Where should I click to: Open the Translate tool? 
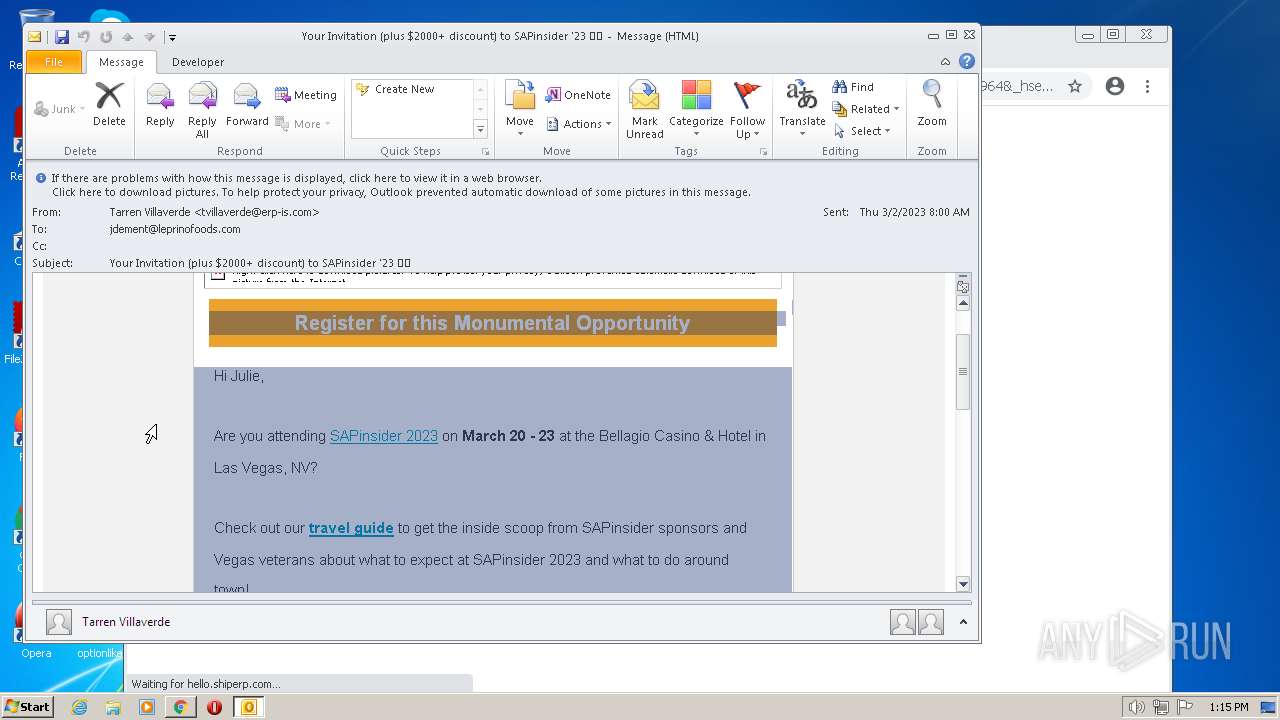802,110
